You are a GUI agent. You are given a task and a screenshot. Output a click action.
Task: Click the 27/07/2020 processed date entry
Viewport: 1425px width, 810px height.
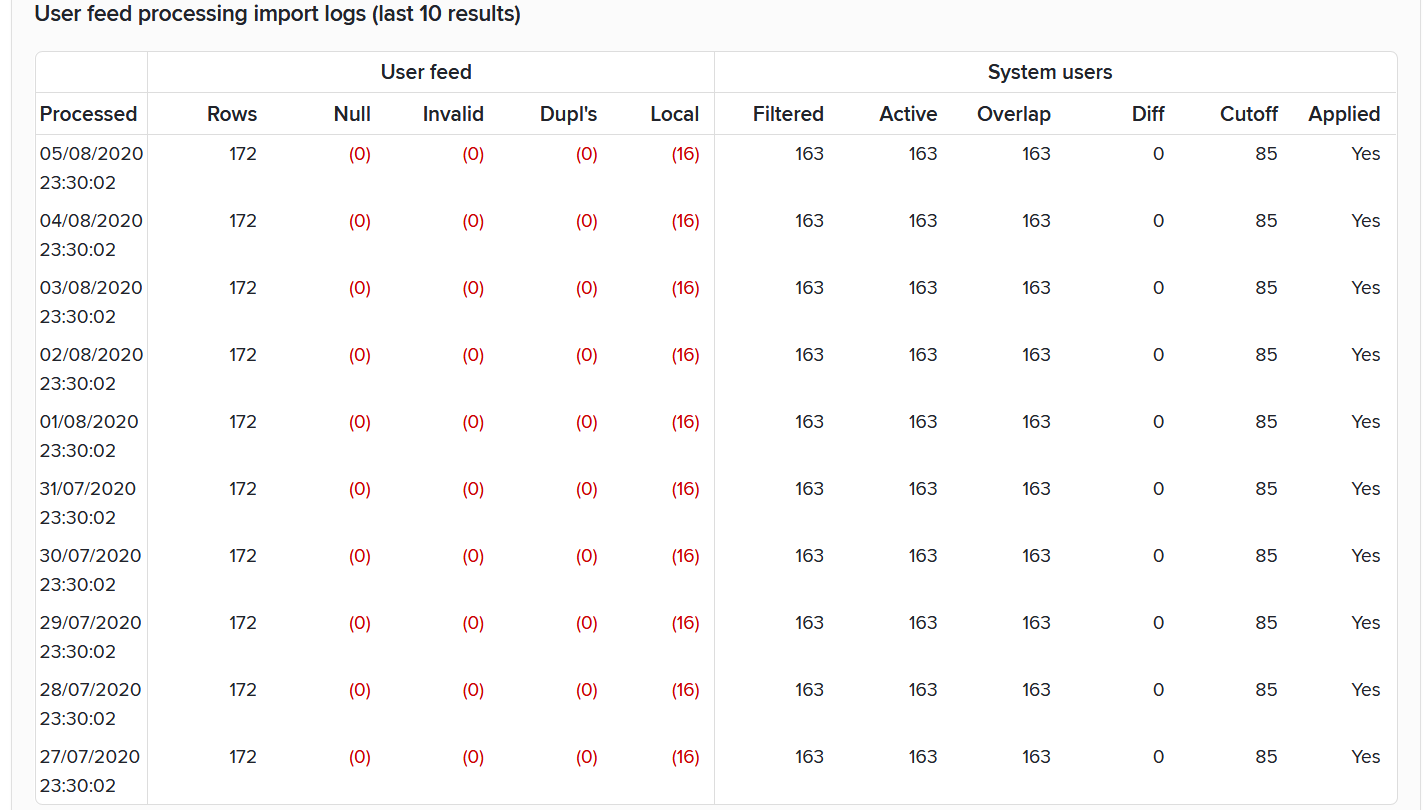coord(90,757)
